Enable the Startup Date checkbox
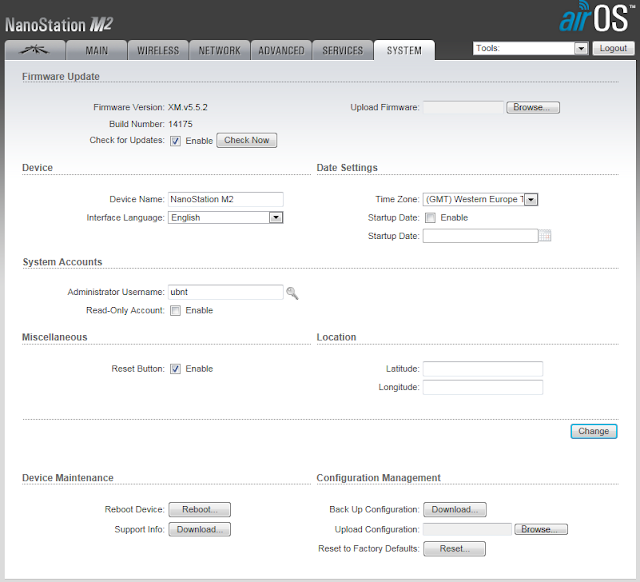The width and height of the screenshot is (640, 582). coord(430,218)
